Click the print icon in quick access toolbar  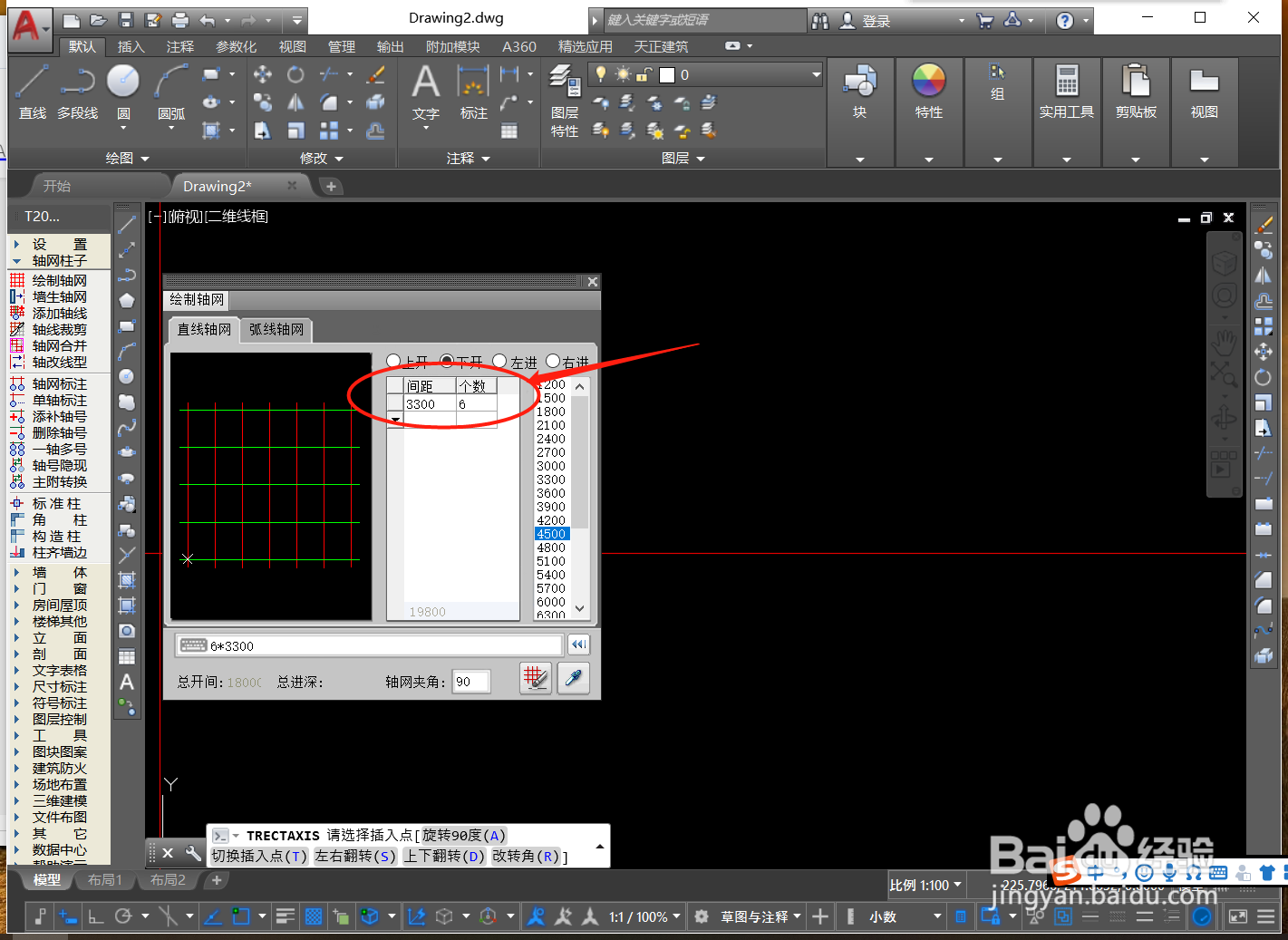click(180, 20)
